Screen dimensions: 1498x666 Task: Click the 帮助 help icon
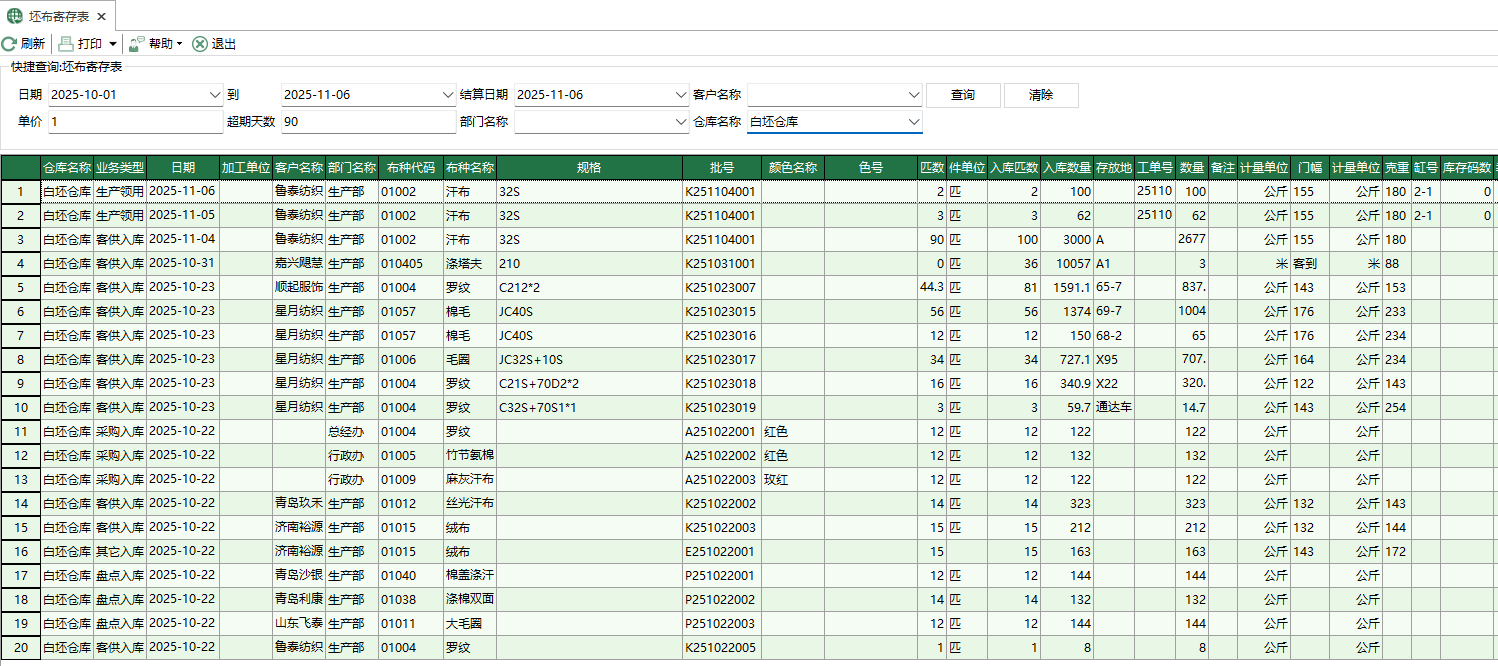point(134,43)
